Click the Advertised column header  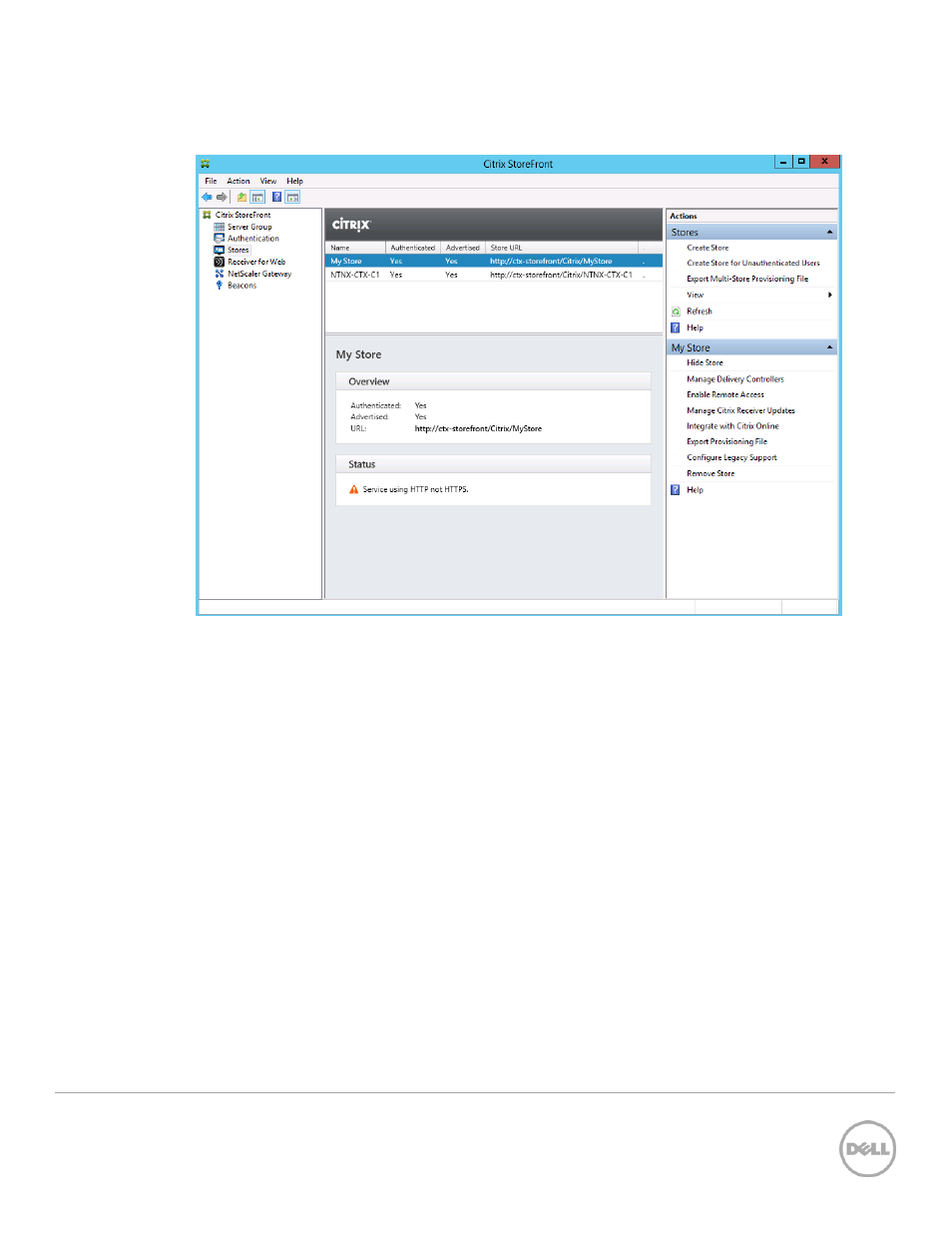[x=463, y=248]
